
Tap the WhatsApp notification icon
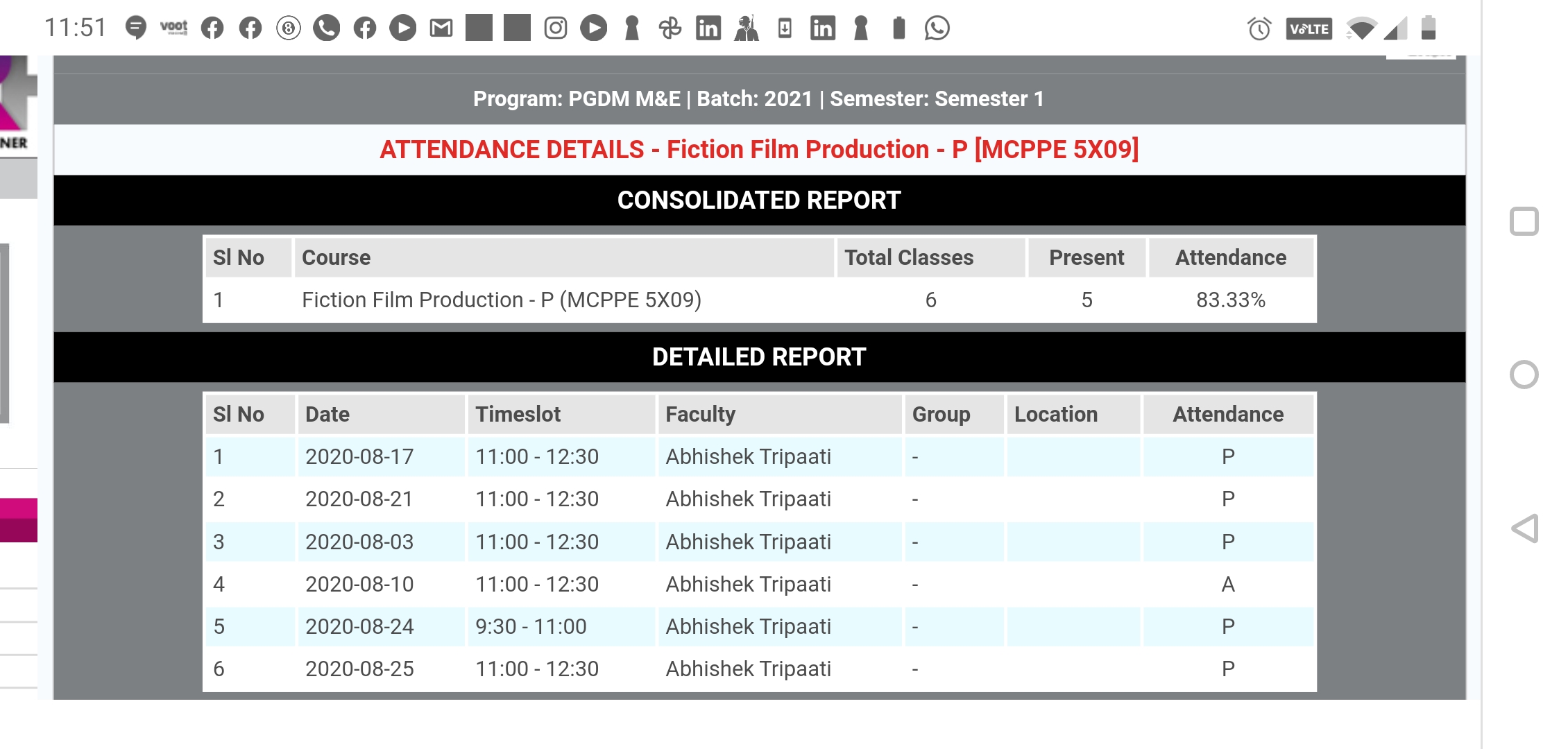(937, 28)
